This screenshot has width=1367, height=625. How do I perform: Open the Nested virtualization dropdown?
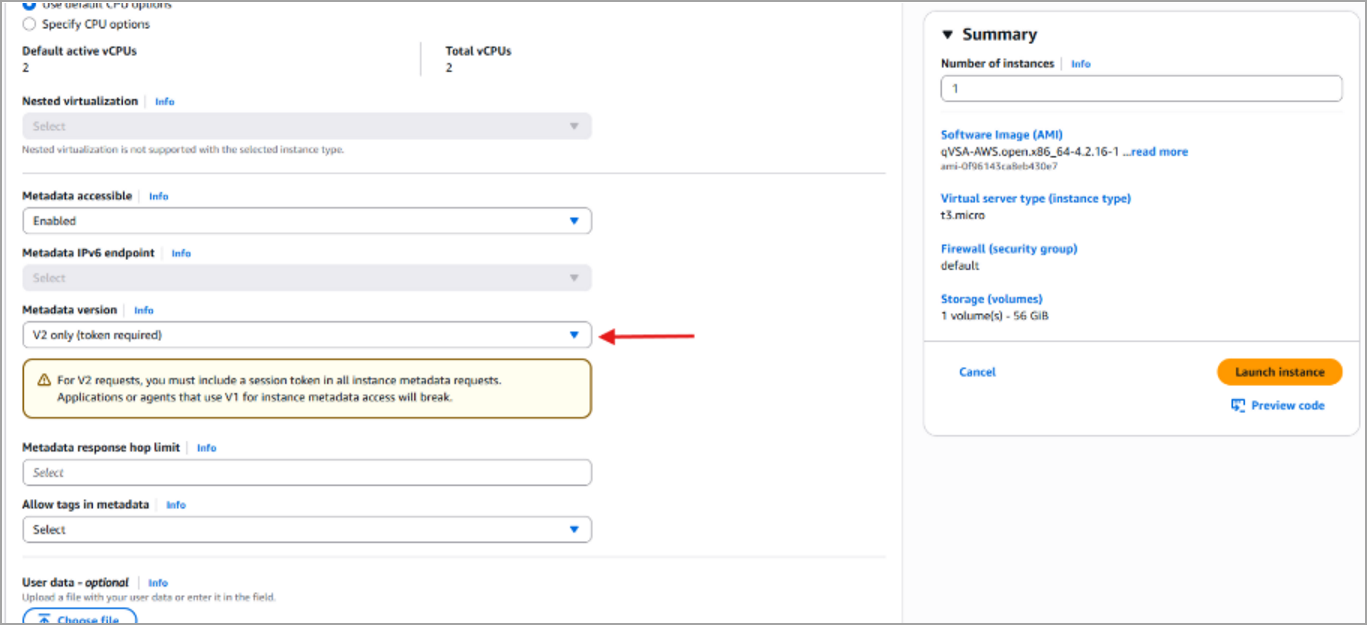tap(307, 126)
